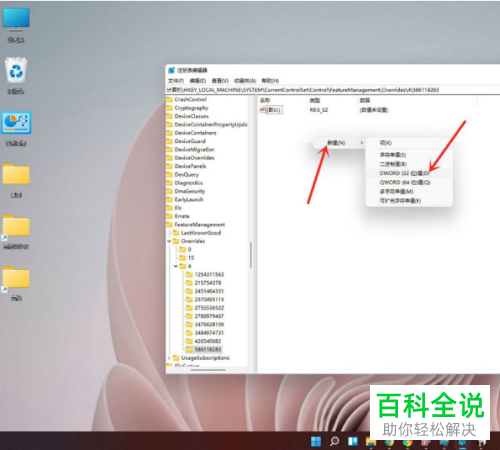Image resolution: width=500 pixels, height=450 pixels.
Task: Collapse the Overrides tree node
Action: 169,241
